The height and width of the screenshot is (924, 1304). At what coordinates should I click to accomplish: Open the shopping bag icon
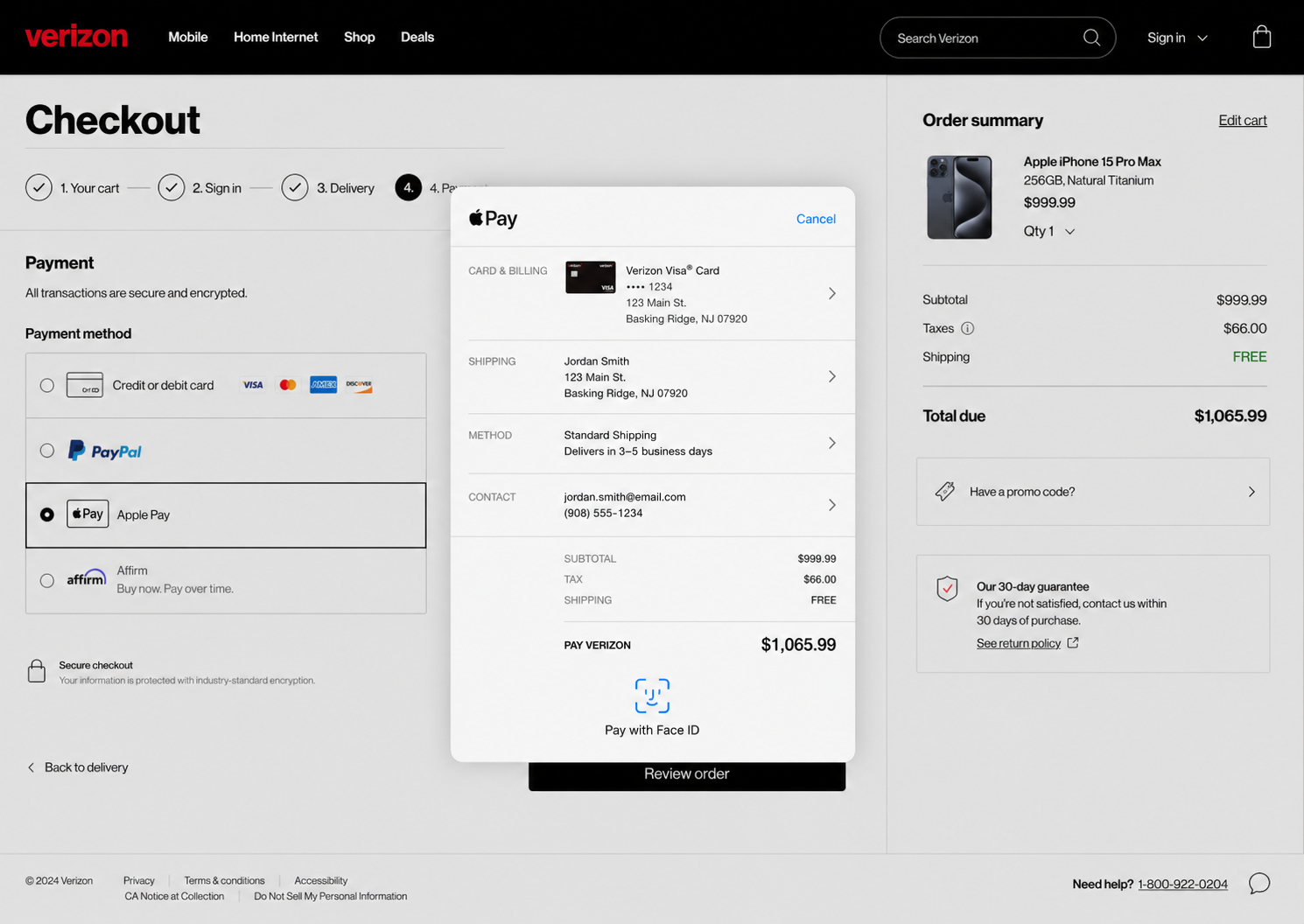1261,37
